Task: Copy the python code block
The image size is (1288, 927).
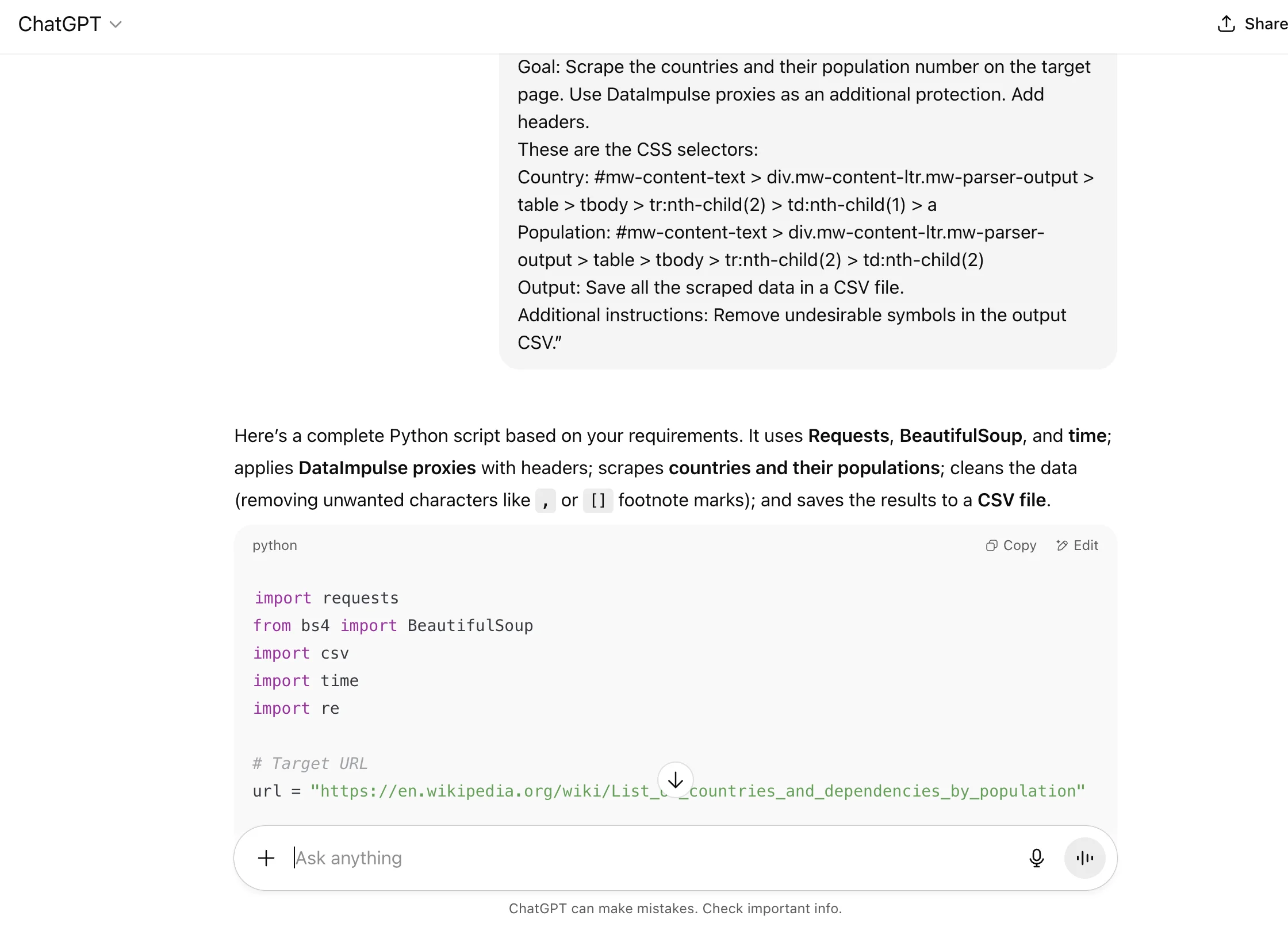Action: pos(1011,545)
